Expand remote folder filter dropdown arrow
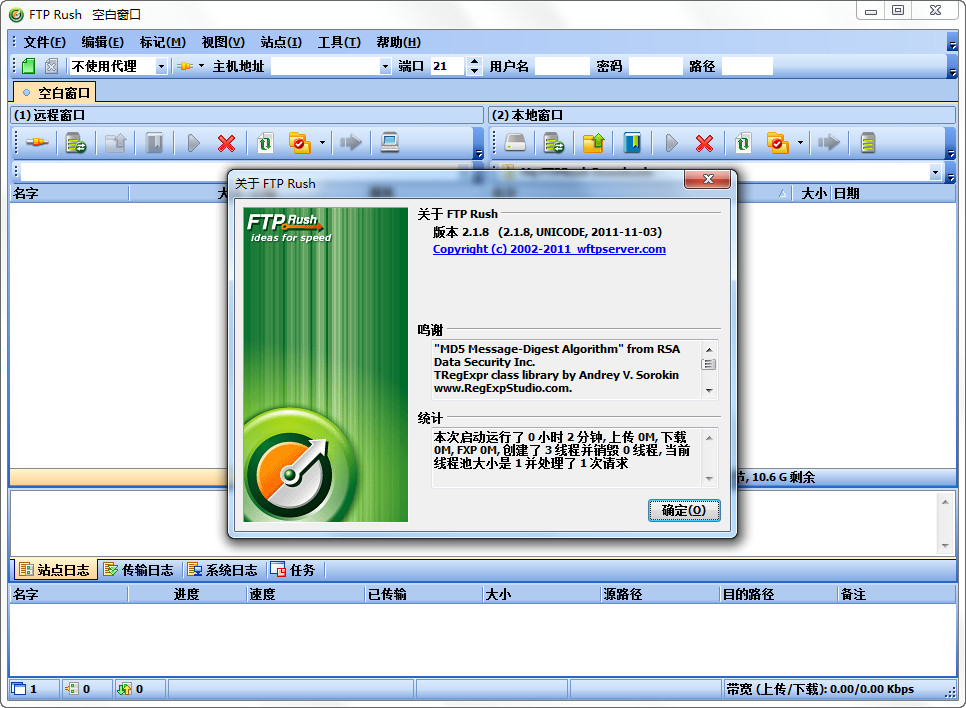This screenshot has width=966, height=708. [x=322, y=143]
